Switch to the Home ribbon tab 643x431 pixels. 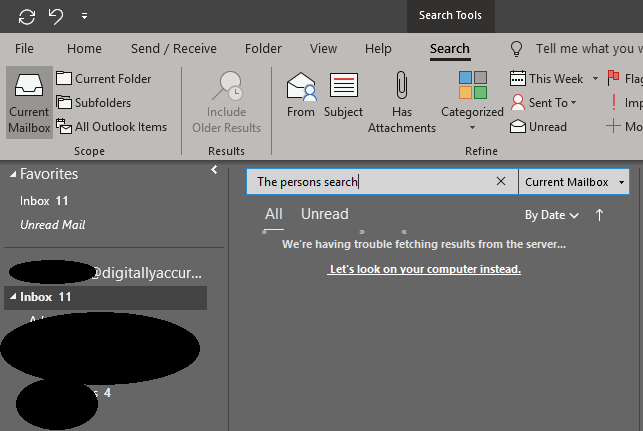84,48
